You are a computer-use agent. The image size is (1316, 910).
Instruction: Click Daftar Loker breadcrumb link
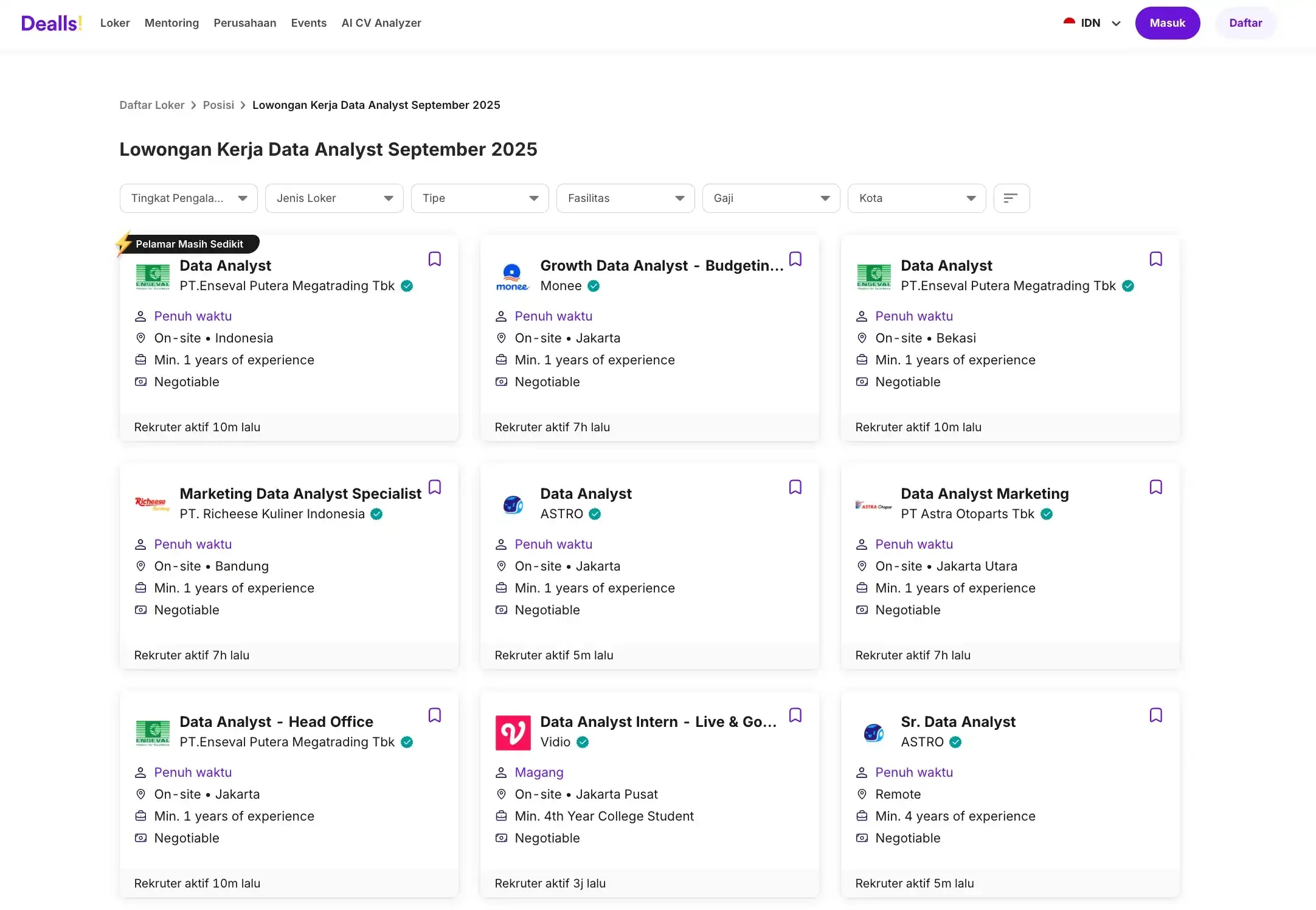151,105
